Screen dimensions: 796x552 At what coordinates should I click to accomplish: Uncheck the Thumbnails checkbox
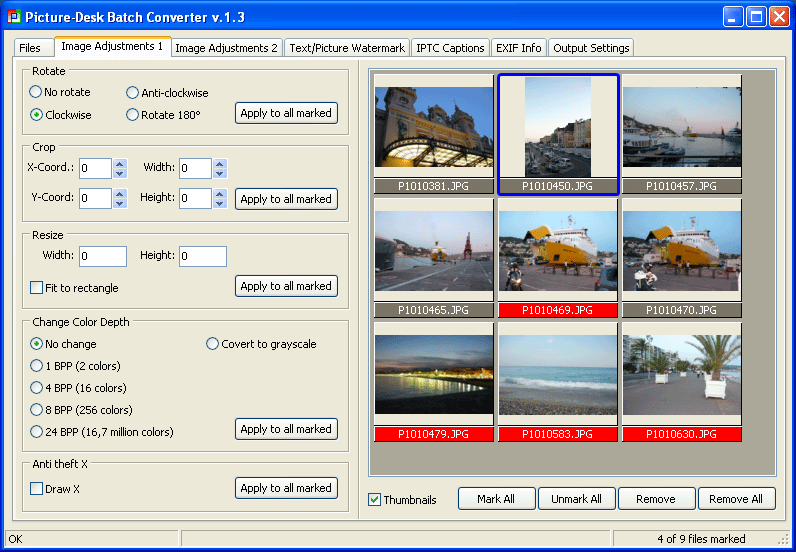click(x=375, y=500)
